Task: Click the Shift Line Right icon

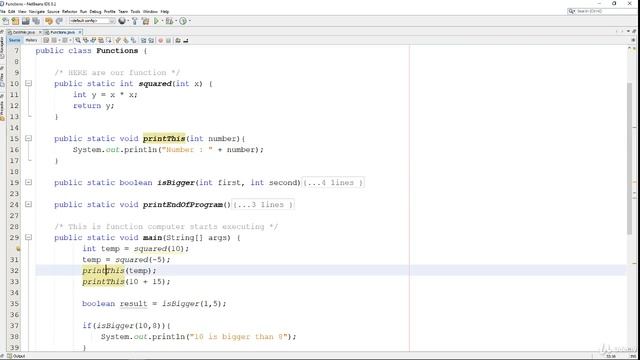Action: [x=151, y=40]
